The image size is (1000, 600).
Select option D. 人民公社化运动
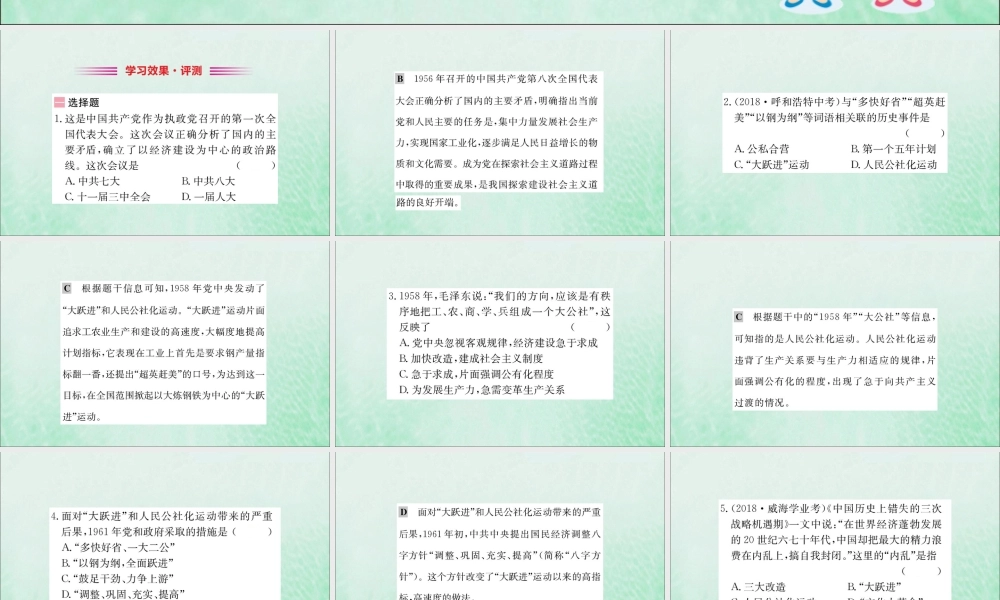[893, 165]
